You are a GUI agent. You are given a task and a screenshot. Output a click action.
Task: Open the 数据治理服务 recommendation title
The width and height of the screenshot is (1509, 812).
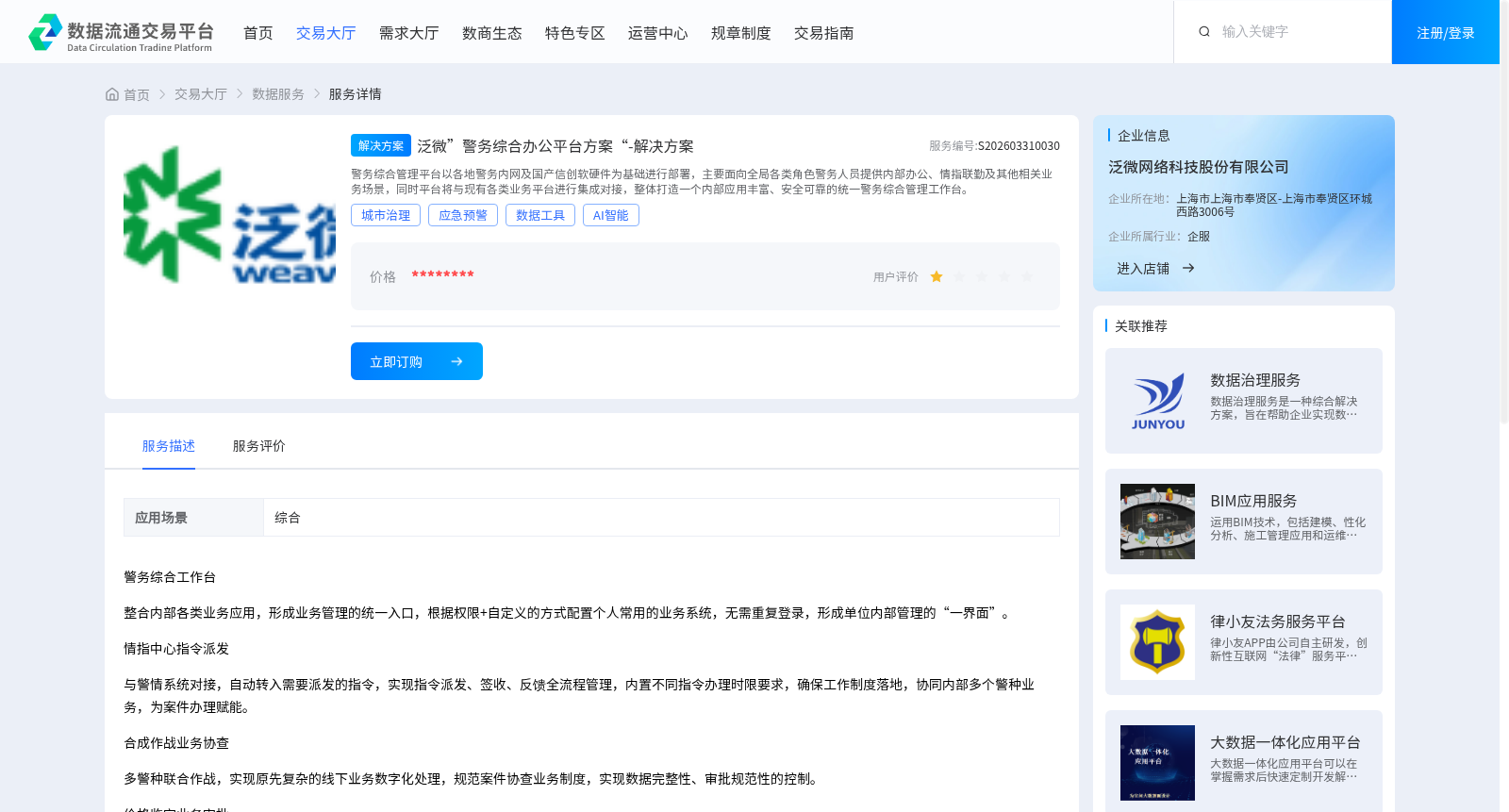click(1255, 380)
